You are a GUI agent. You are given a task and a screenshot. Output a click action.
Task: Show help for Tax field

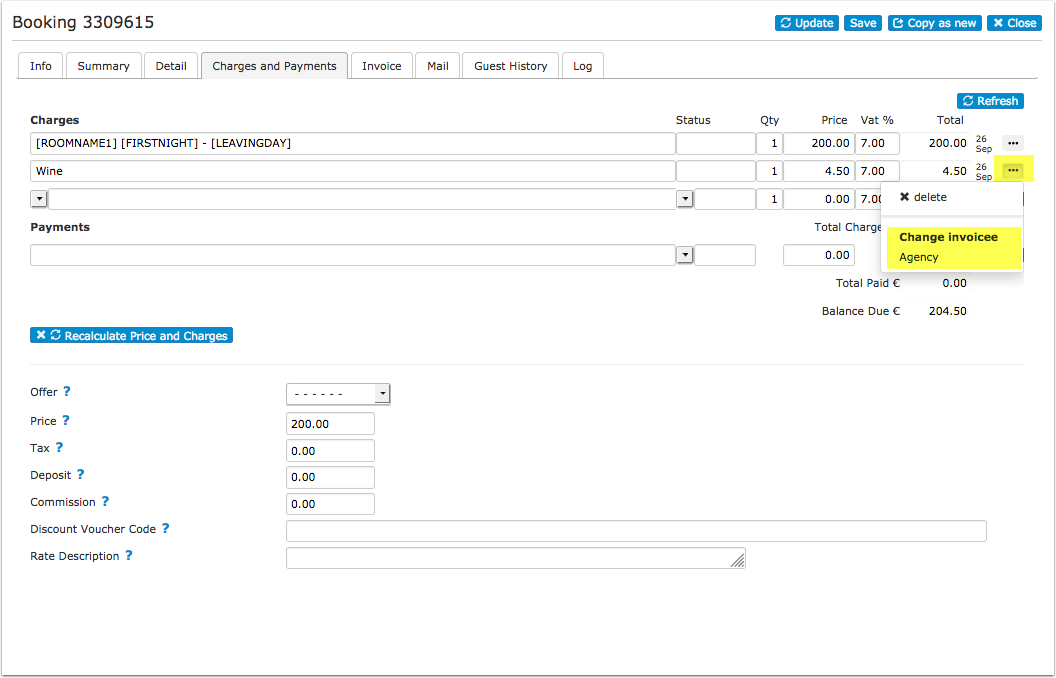[x=59, y=447]
